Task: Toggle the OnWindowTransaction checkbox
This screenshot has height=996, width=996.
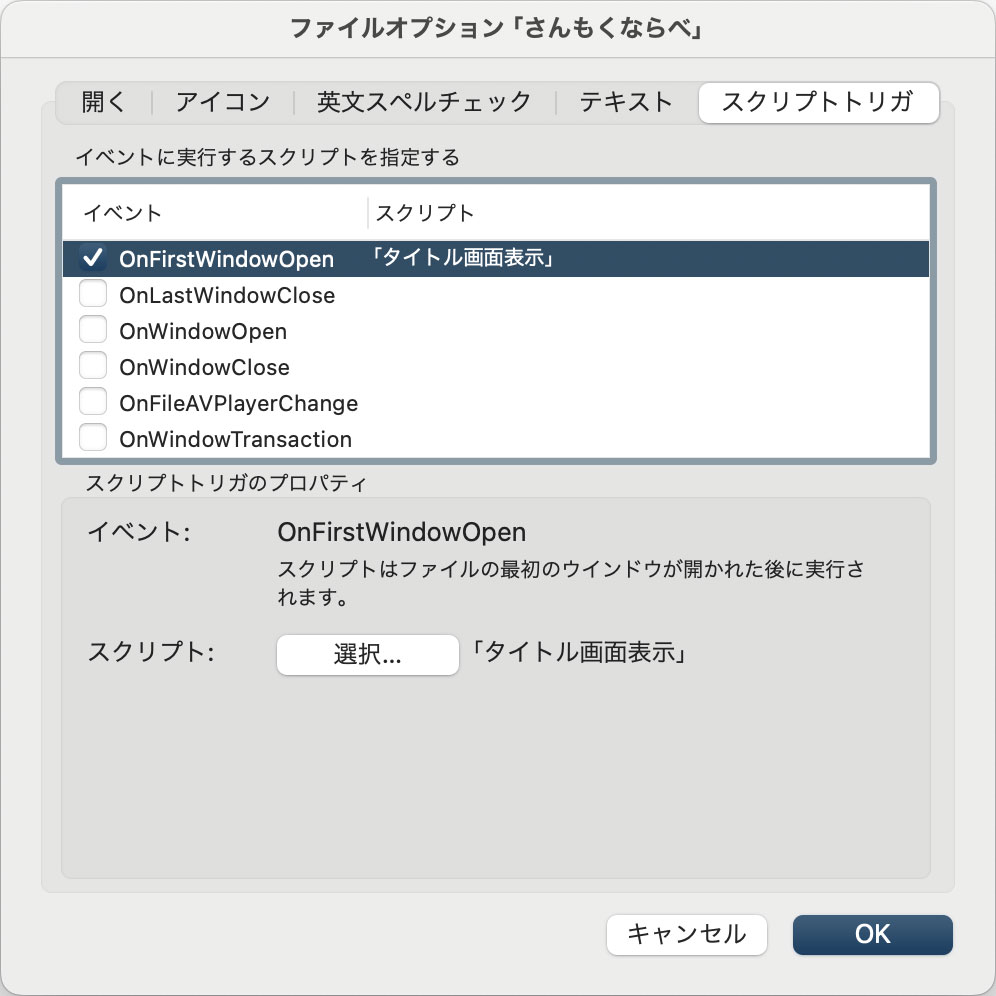Action: (93, 438)
